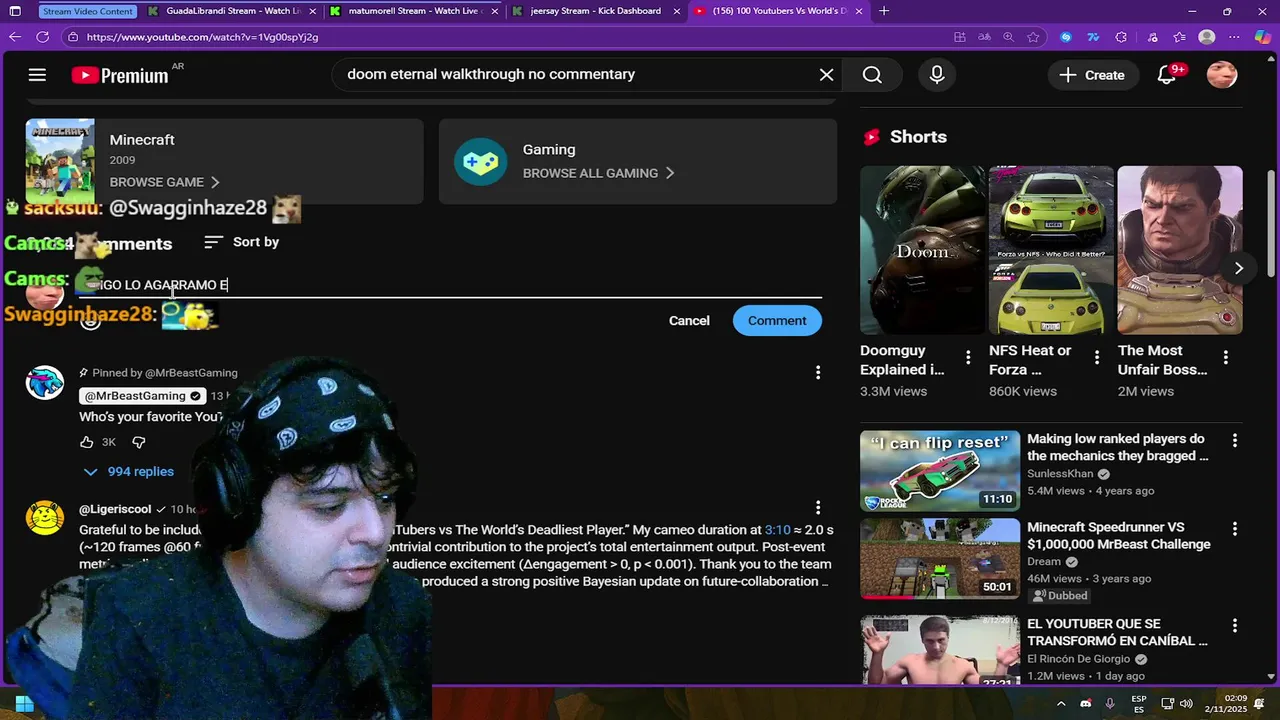This screenshot has width=1280, height=720.
Task: Open the YouTube guide hamburger menu
Action: click(37, 75)
